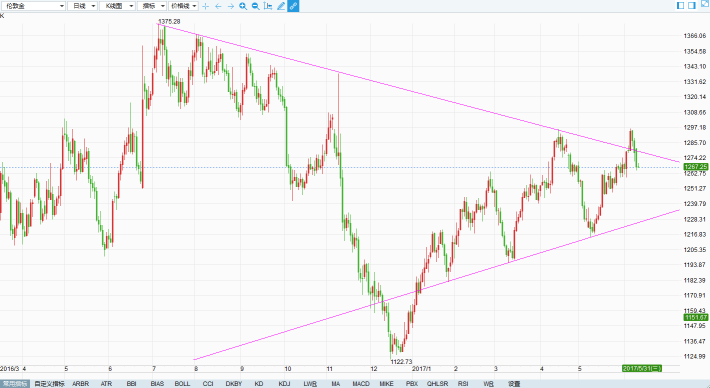Select the DKBY indicator
This screenshot has width=710, height=388.
234,384
